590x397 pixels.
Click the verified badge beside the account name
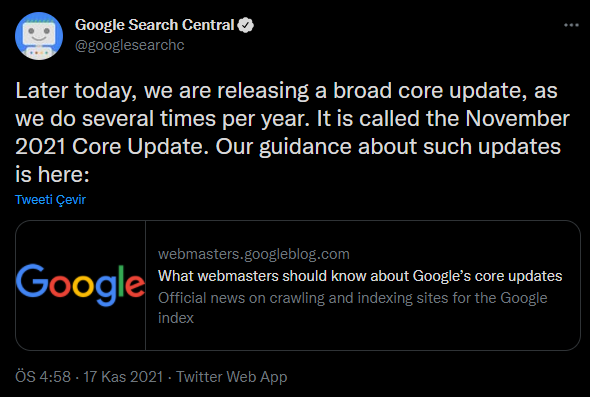246,25
